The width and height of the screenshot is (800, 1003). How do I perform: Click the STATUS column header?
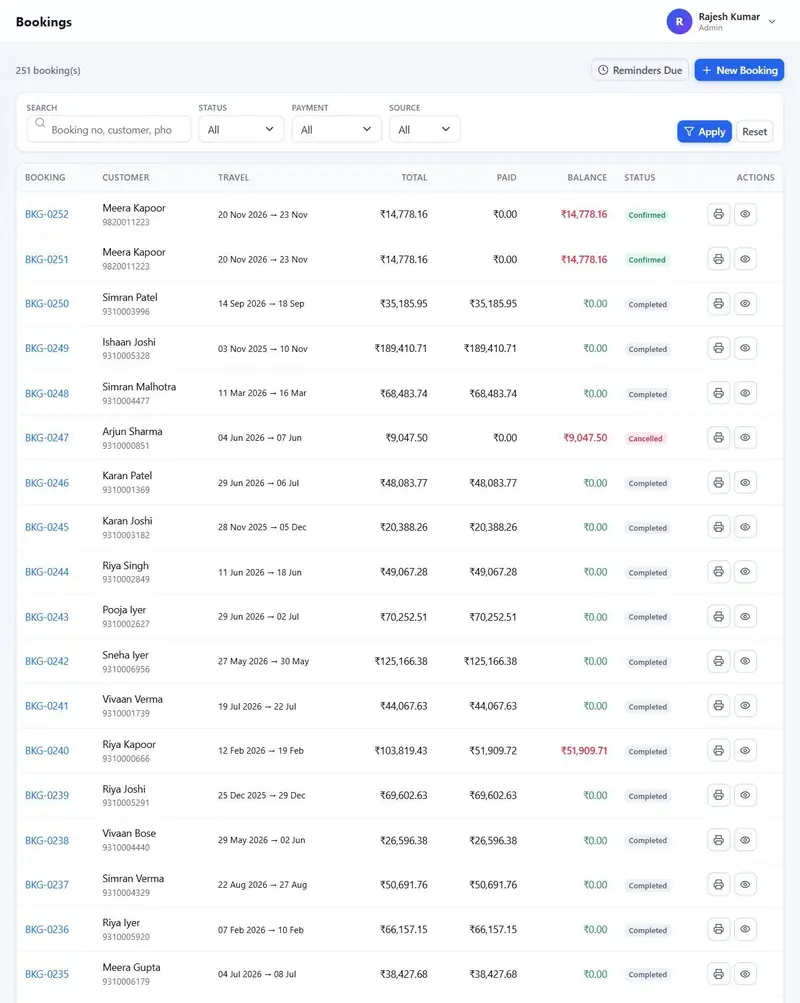pos(639,177)
